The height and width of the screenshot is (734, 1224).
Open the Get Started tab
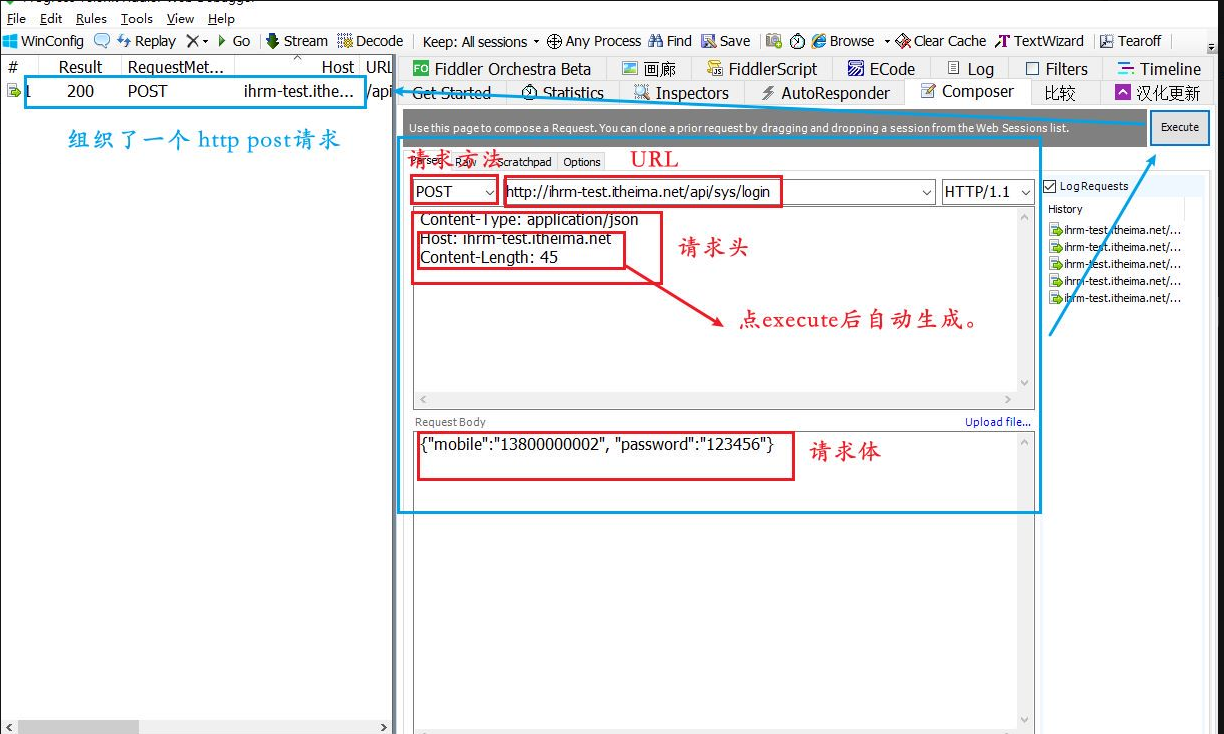[451, 93]
